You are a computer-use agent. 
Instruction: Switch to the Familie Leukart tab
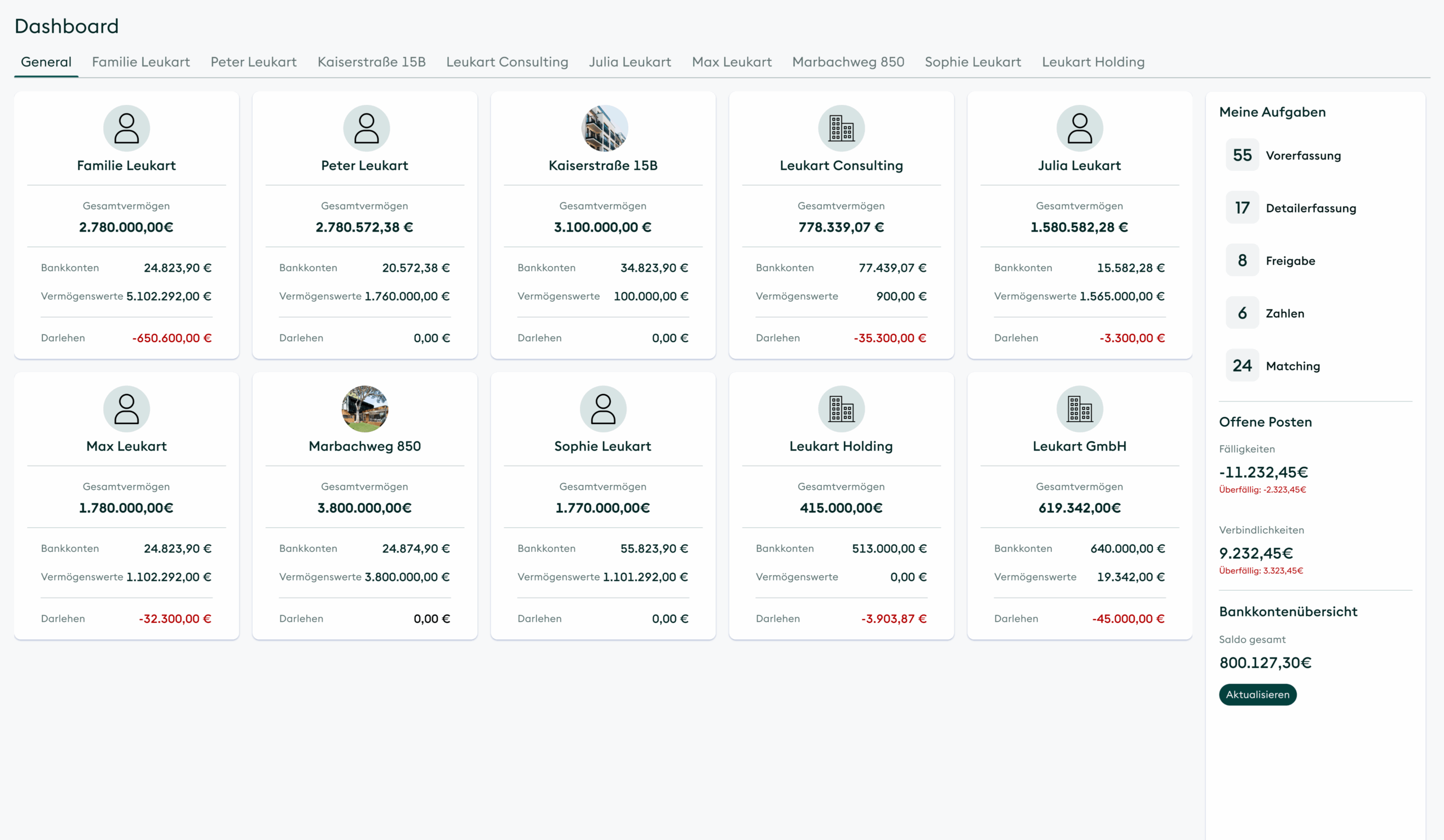point(140,62)
